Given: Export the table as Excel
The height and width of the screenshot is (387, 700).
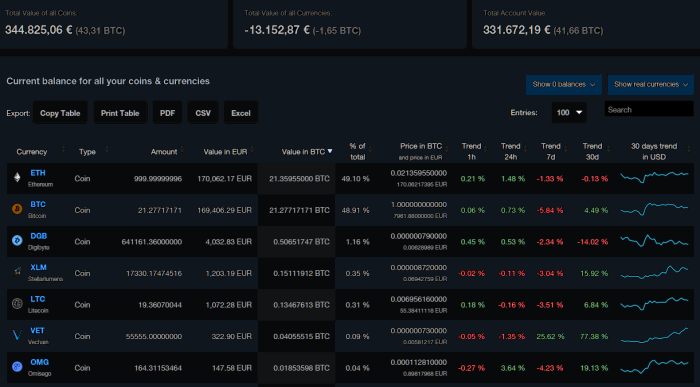Looking at the screenshot, I should pos(241,113).
